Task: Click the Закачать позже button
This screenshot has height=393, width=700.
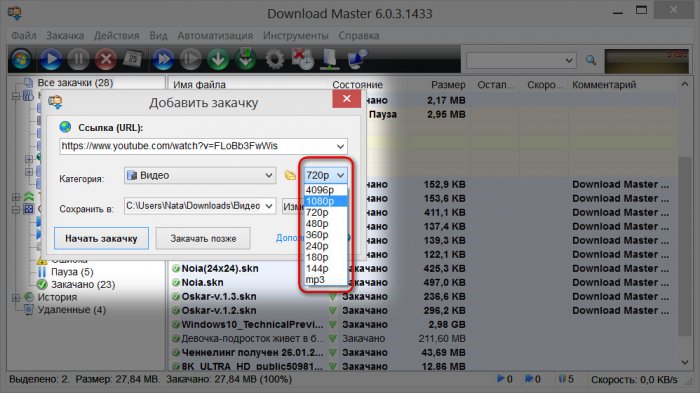Action: click(203, 238)
